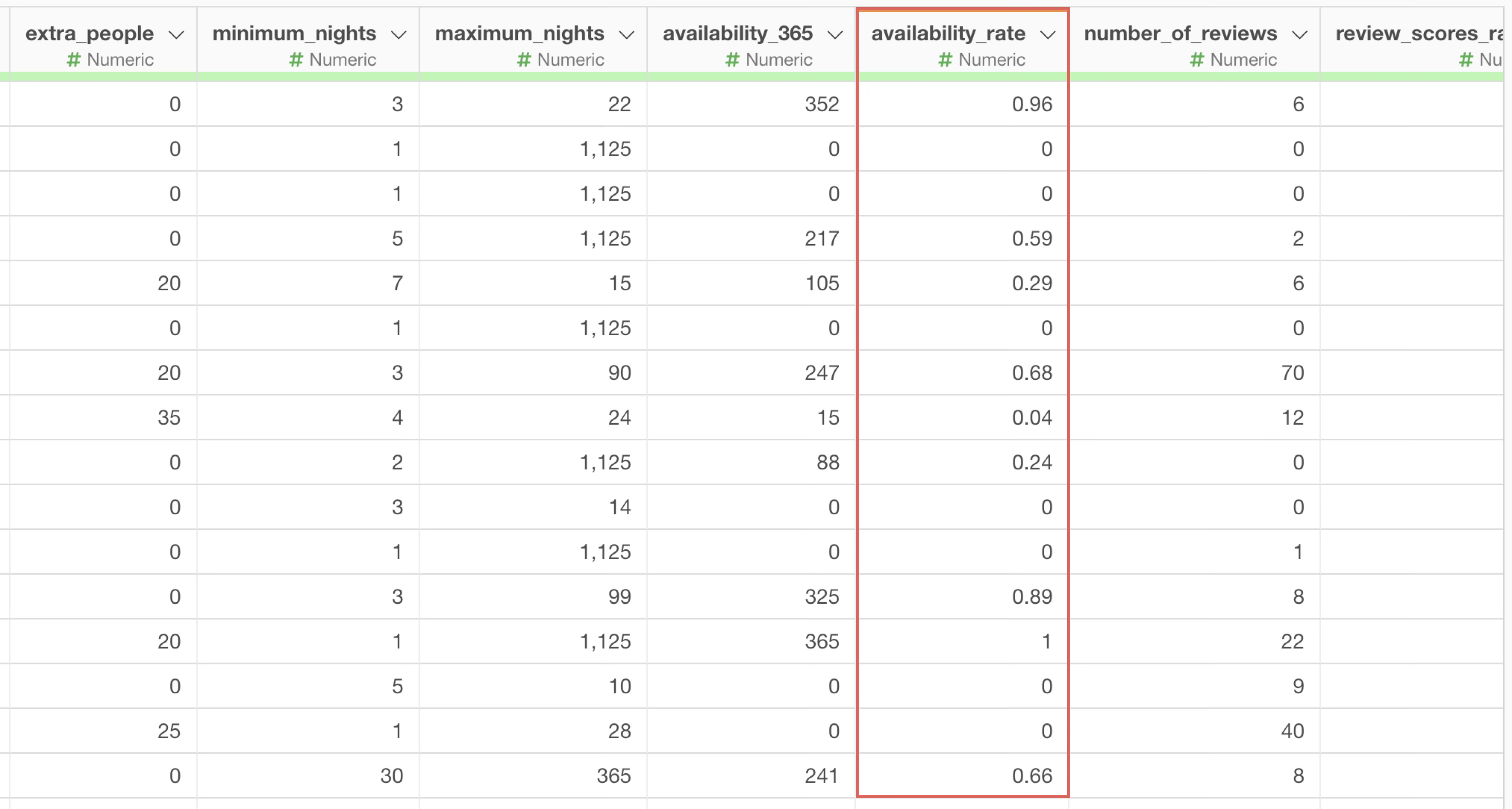Select the minimum_nights cell showing 30

[308, 776]
